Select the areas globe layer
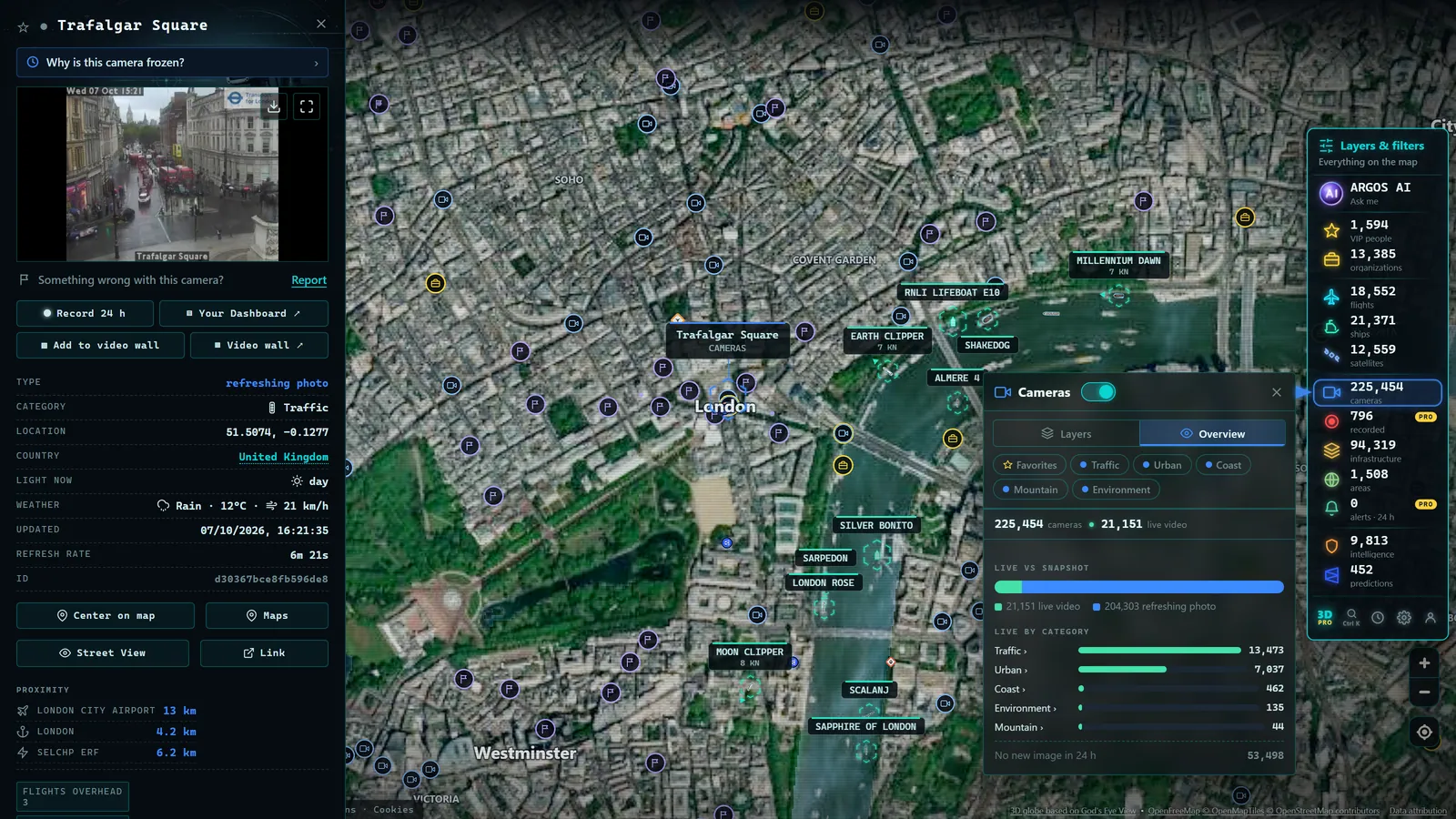This screenshot has height=819, width=1456. click(1331, 480)
